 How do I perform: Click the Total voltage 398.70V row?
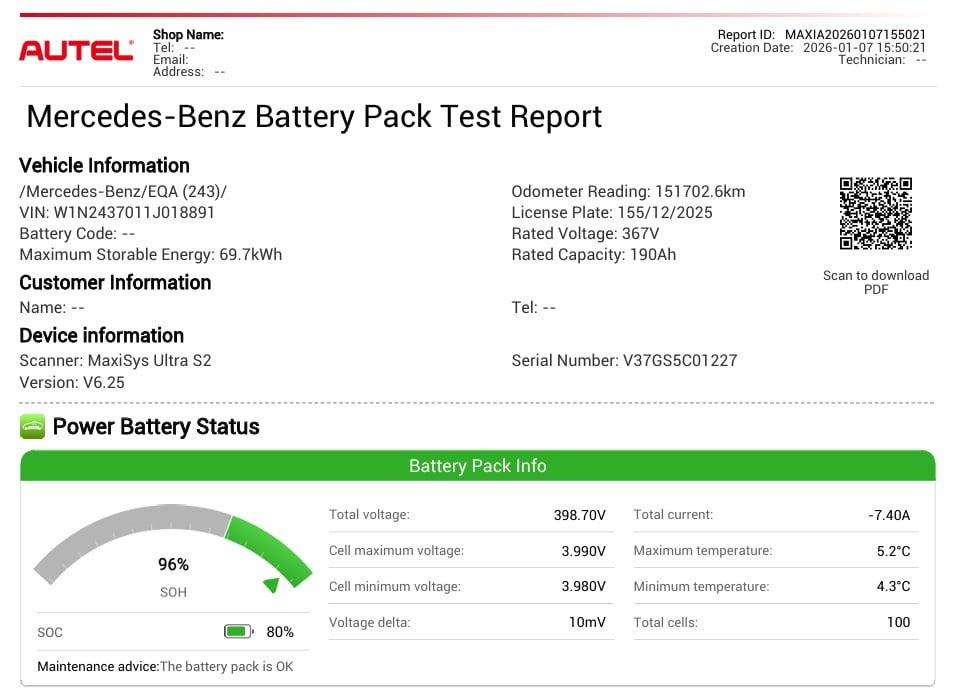tap(467, 515)
